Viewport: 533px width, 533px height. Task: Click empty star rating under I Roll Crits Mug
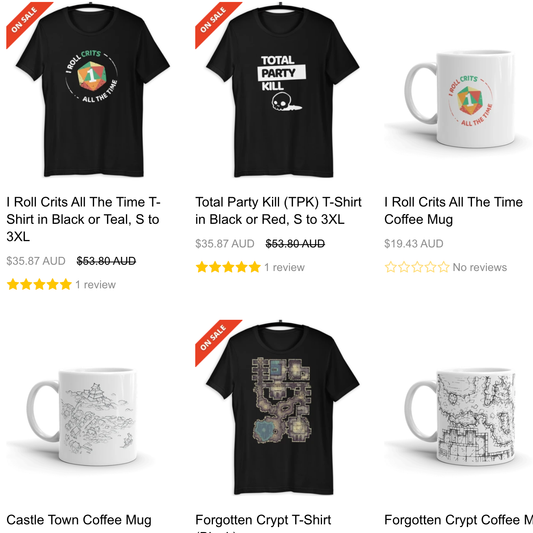pyautogui.click(x=417, y=267)
